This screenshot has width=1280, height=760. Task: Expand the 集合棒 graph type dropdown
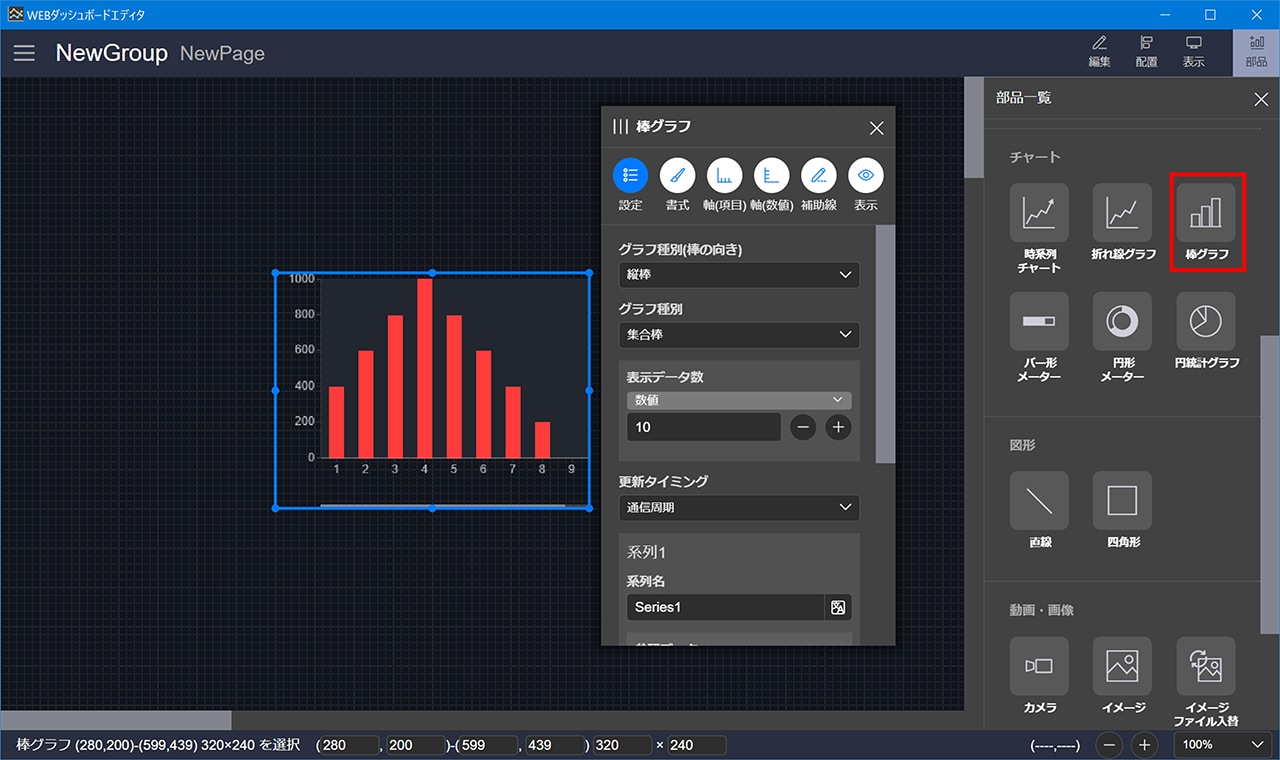coord(739,335)
